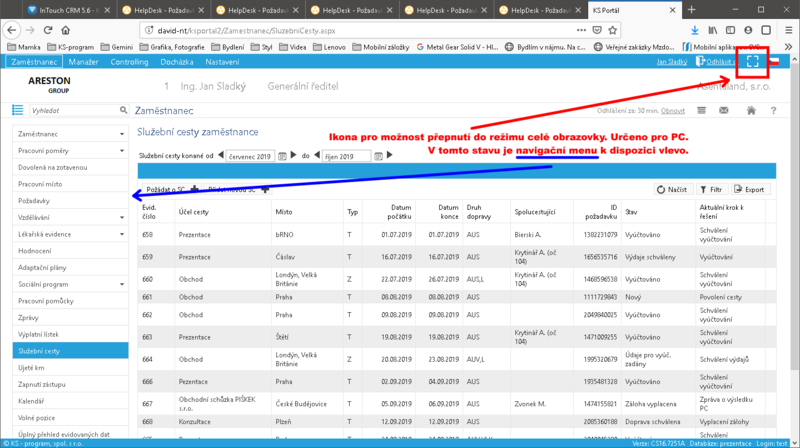
Task: Sort table by Datum počátku column header
Action: tap(399, 212)
